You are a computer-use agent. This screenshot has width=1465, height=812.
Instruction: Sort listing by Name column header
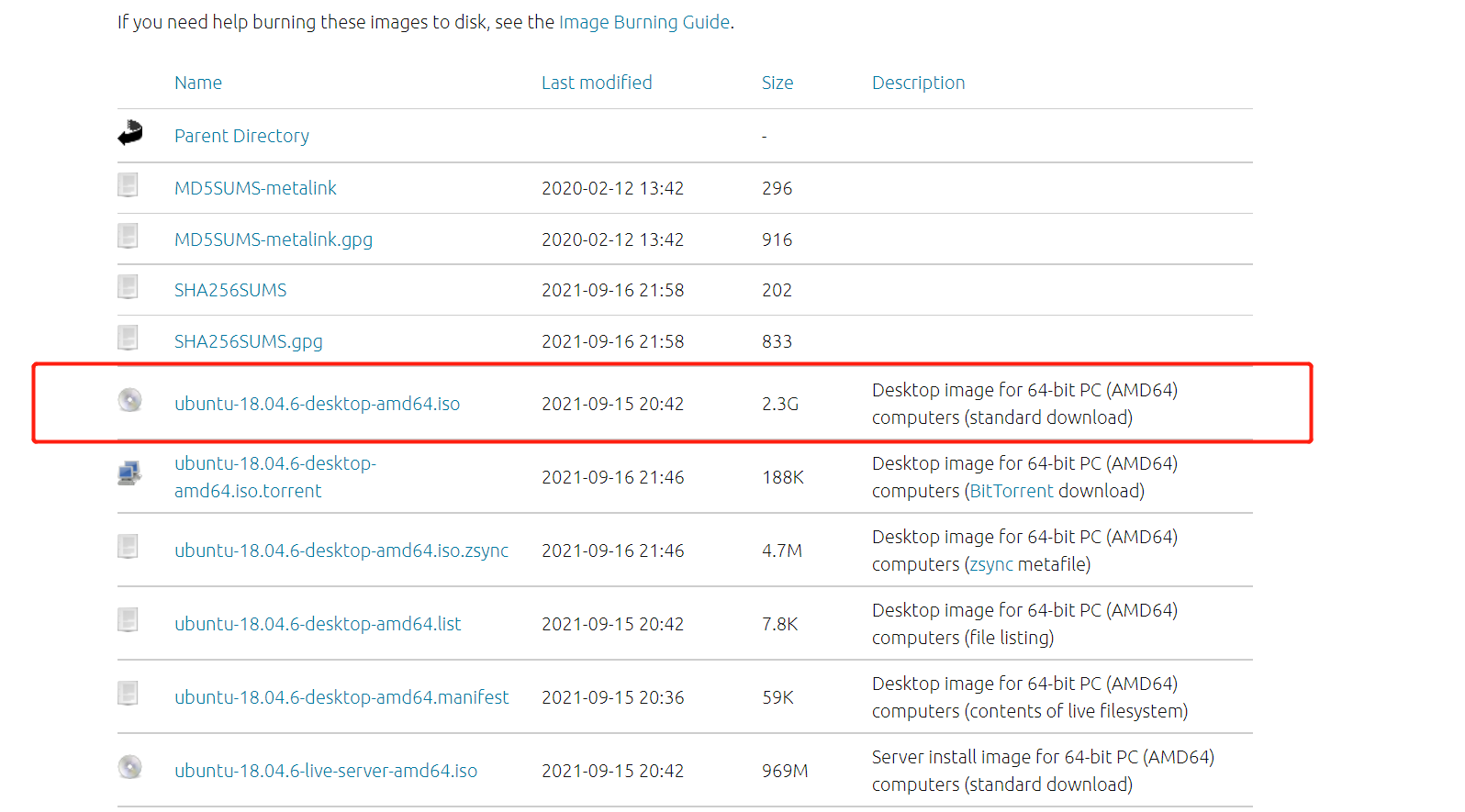pos(198,83)
